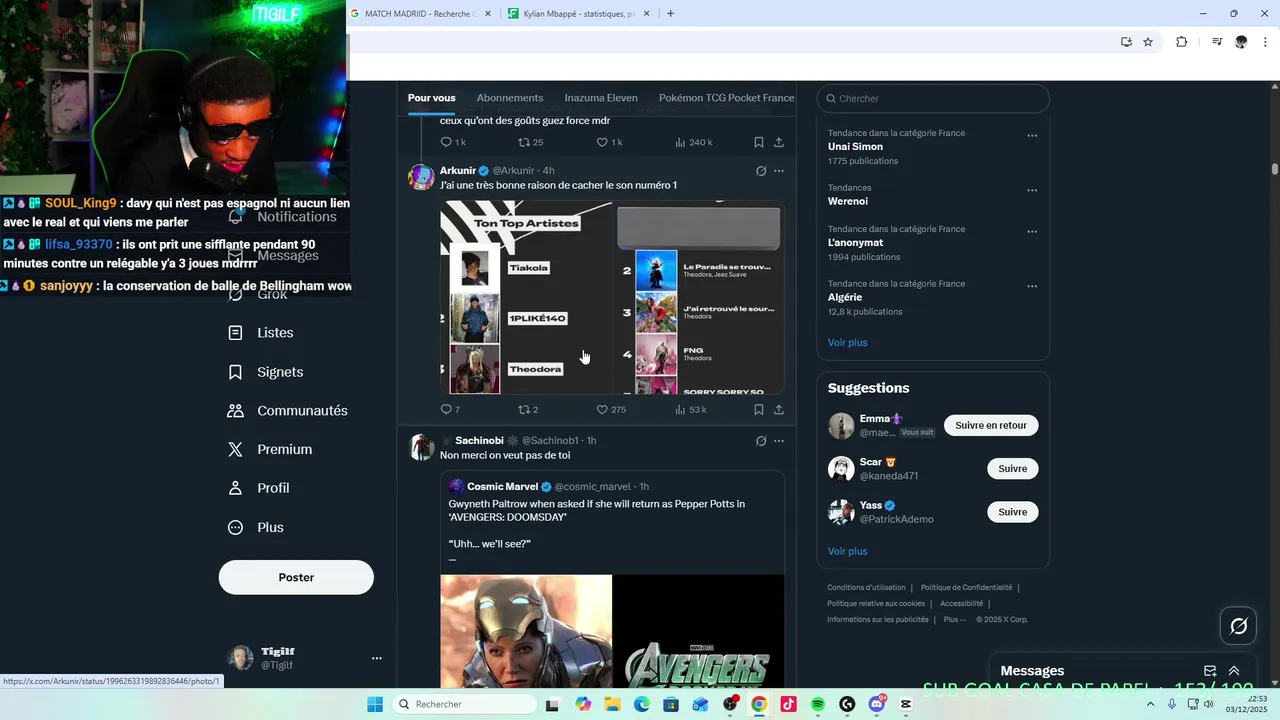The width and height of the screenshot is (1280, 720).
Task: Follow Yass in Suggestions
Action: (x=1012, y=512)
